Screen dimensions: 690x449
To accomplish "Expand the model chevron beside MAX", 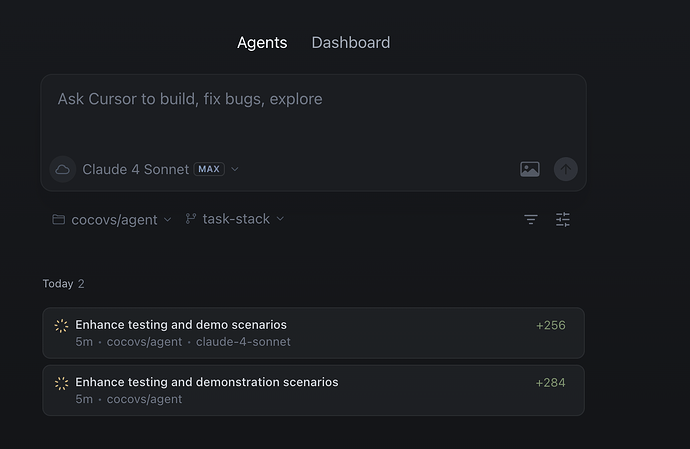I will (x=235, y=169).
